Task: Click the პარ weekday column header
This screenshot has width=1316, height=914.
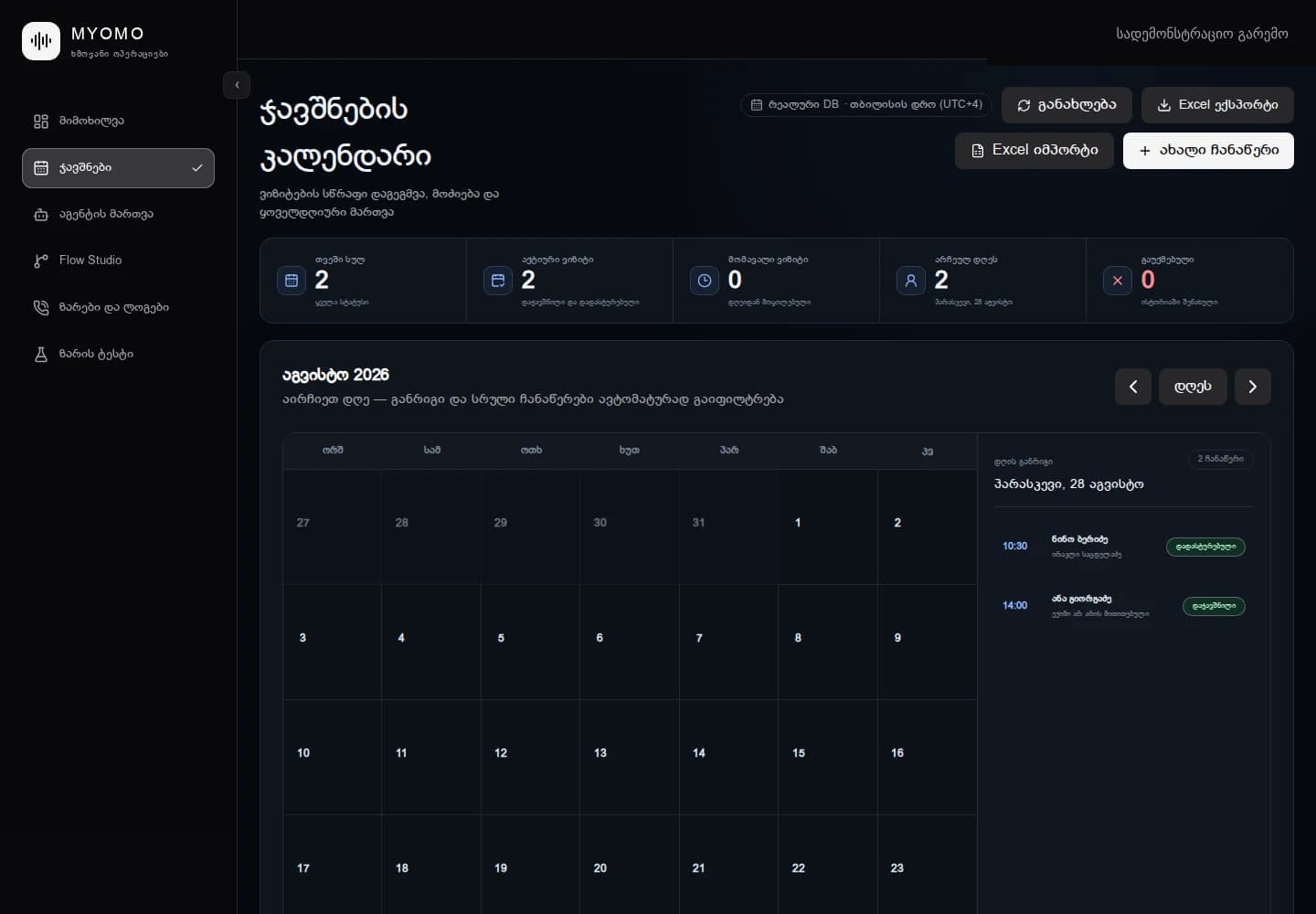Action: point(729,451)
